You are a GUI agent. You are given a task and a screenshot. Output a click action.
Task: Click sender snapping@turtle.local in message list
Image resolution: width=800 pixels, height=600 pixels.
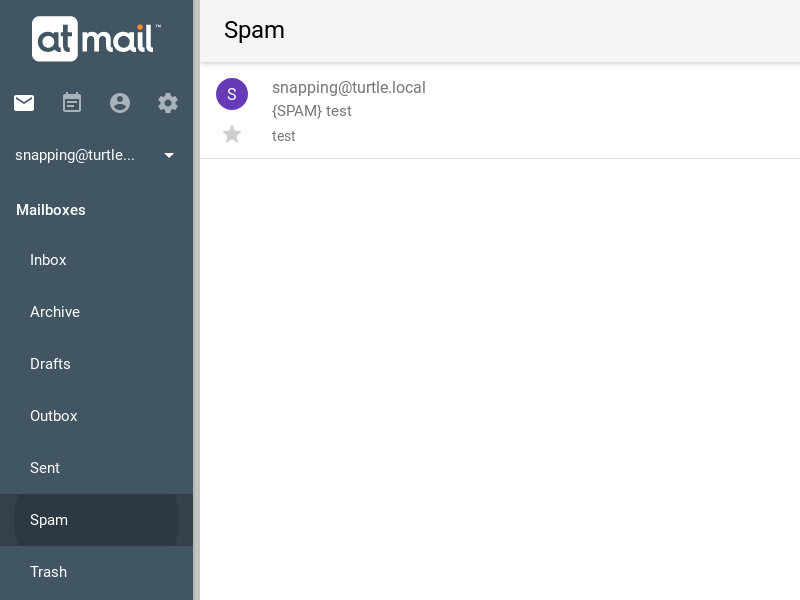point(348,87)
